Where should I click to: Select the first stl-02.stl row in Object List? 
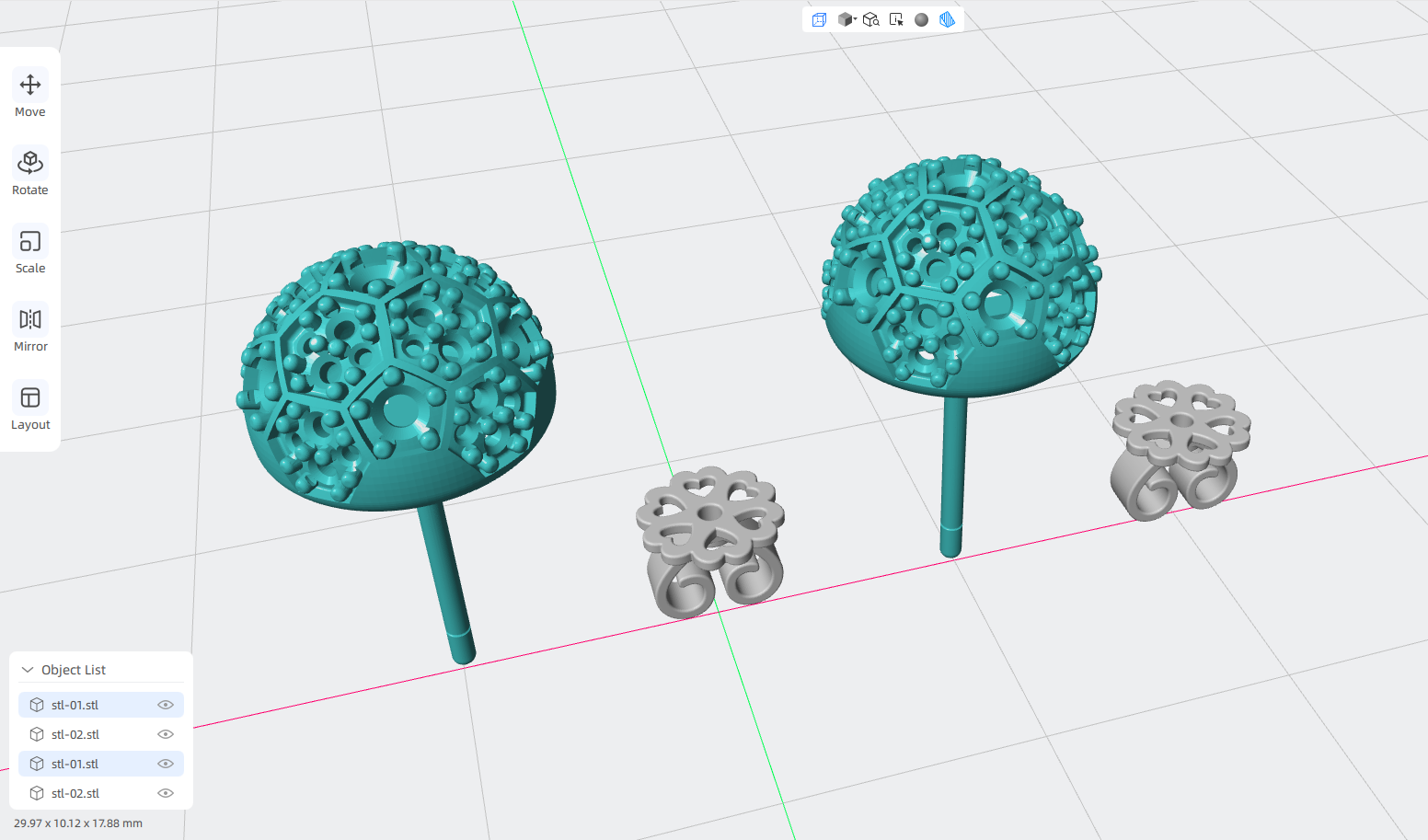pyautogui.click(x=101, y=734)
